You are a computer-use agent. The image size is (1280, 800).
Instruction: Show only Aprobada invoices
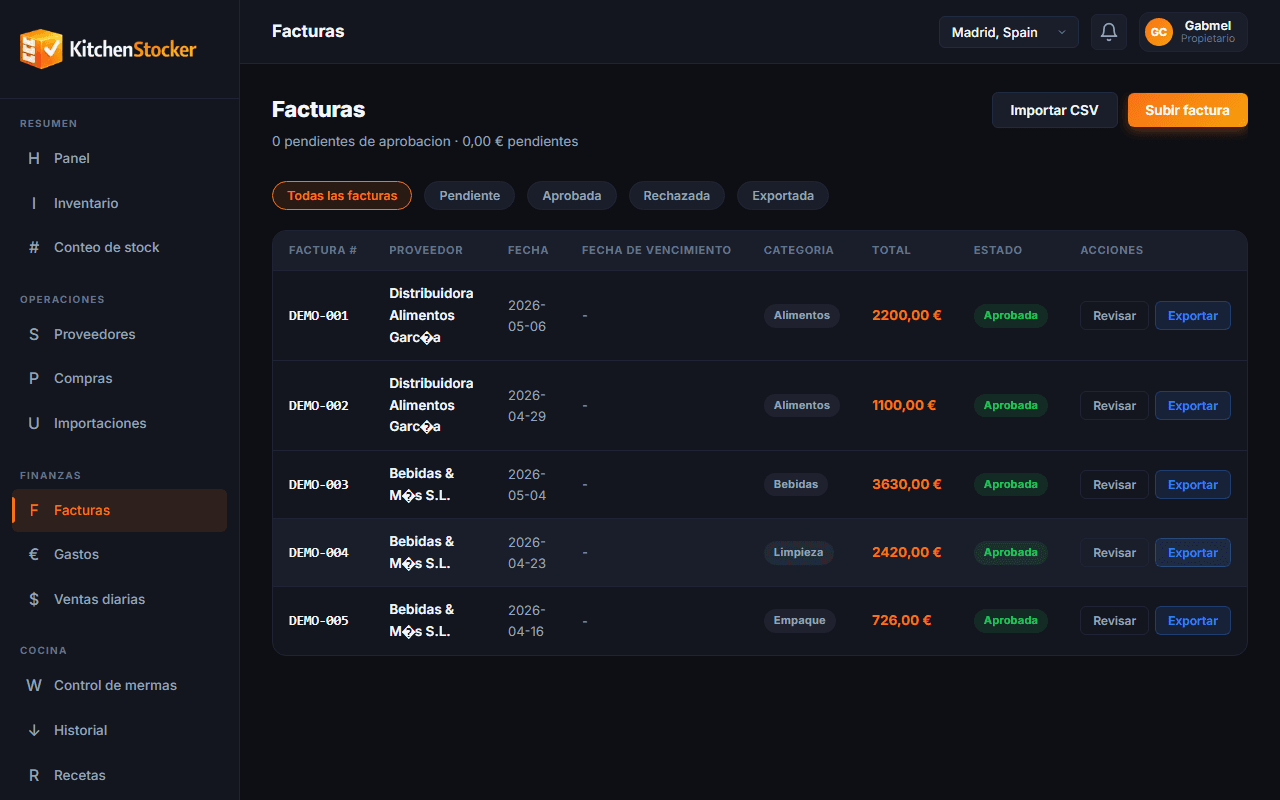572,196
